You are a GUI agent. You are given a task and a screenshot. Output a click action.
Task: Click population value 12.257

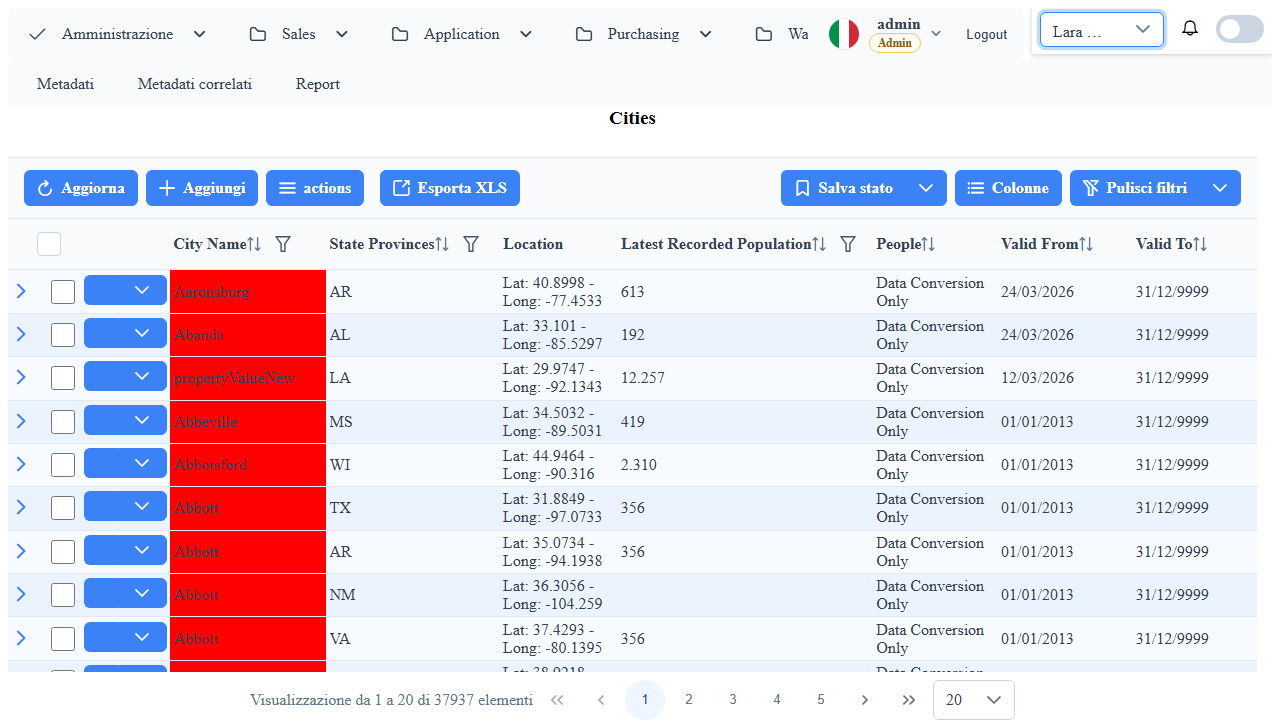[x=643, y=378]
